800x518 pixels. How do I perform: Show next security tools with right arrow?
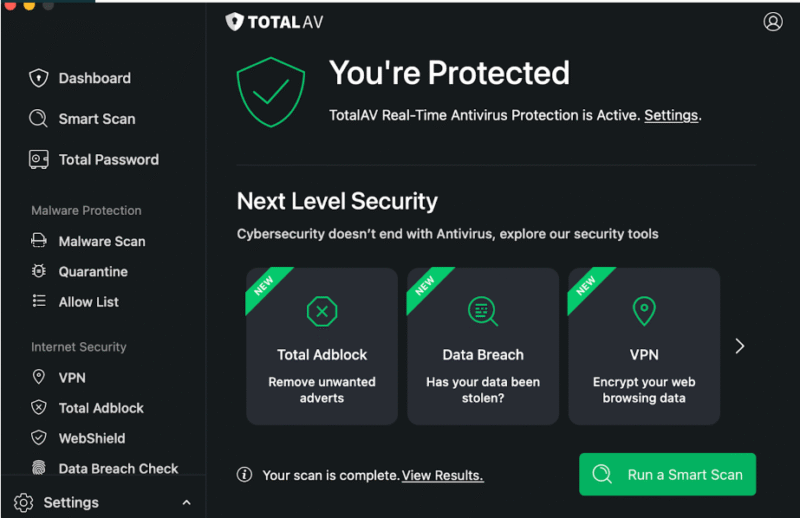point(740,346)
